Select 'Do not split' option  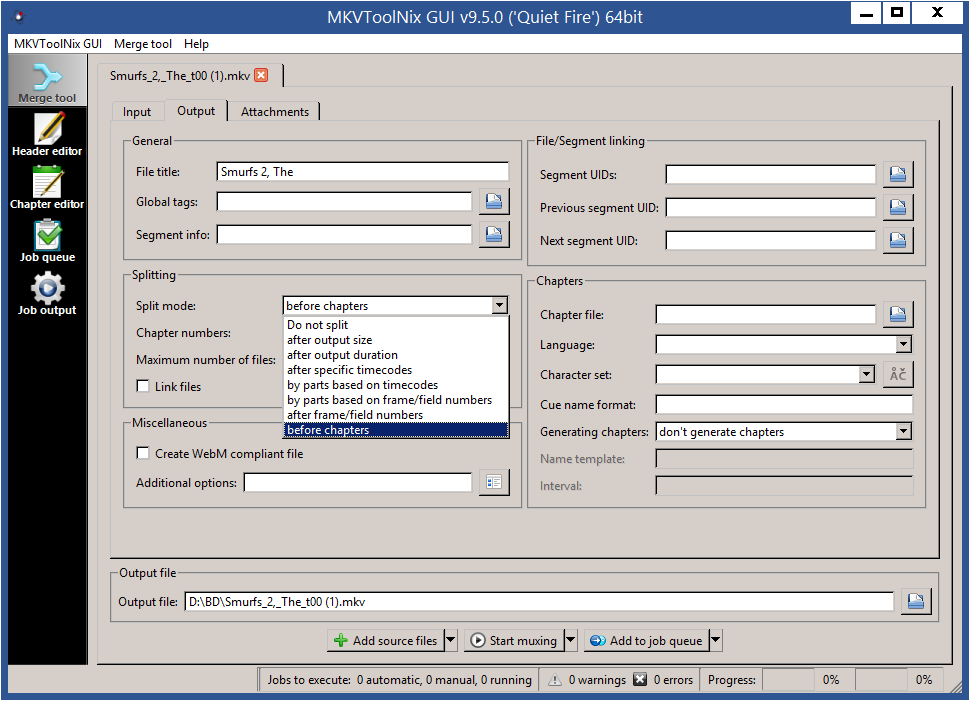pyautogui.click(x=318, y=325)
